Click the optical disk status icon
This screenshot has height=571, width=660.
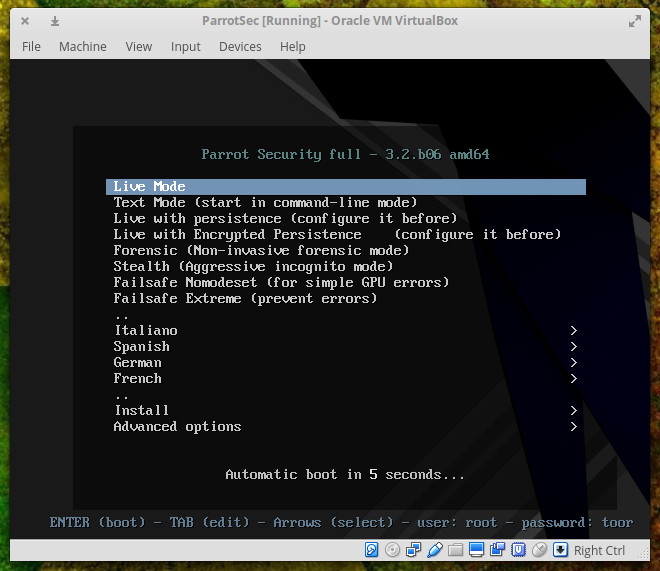[392, 550]
